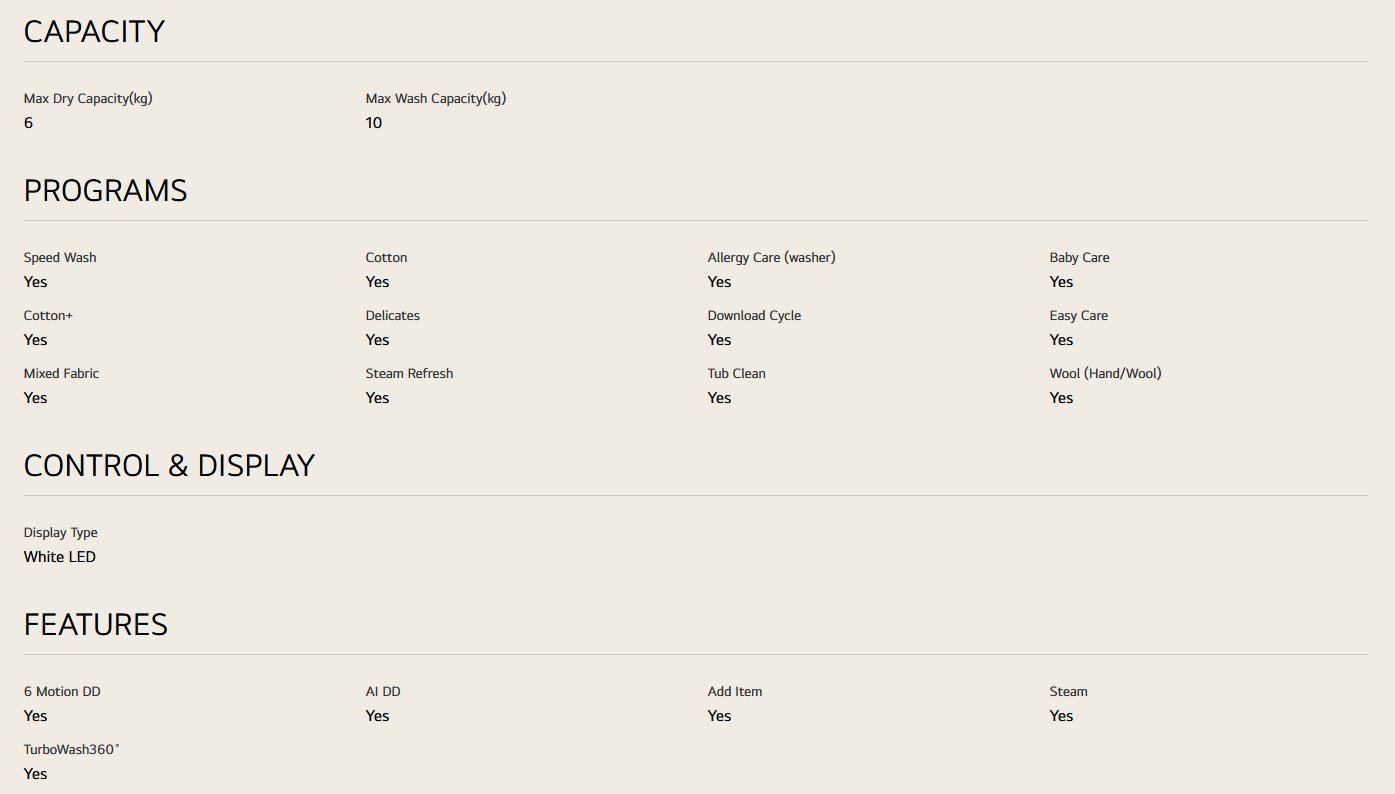
Task: Click the Allergy Care (washer) label
Action: click(771, 258)
